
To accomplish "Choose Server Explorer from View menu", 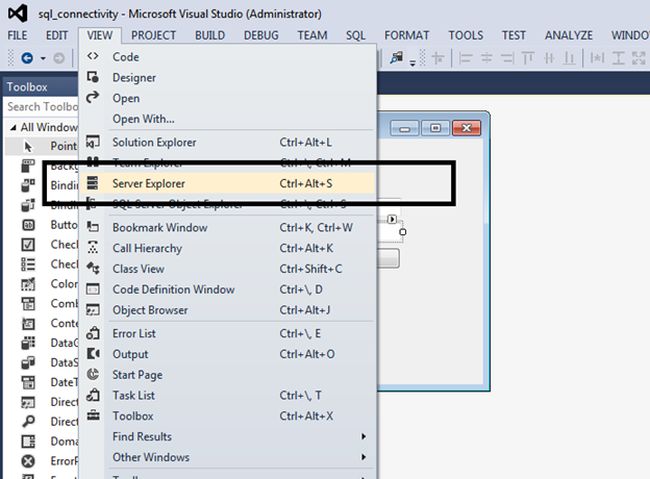I will tap(227, 183).
